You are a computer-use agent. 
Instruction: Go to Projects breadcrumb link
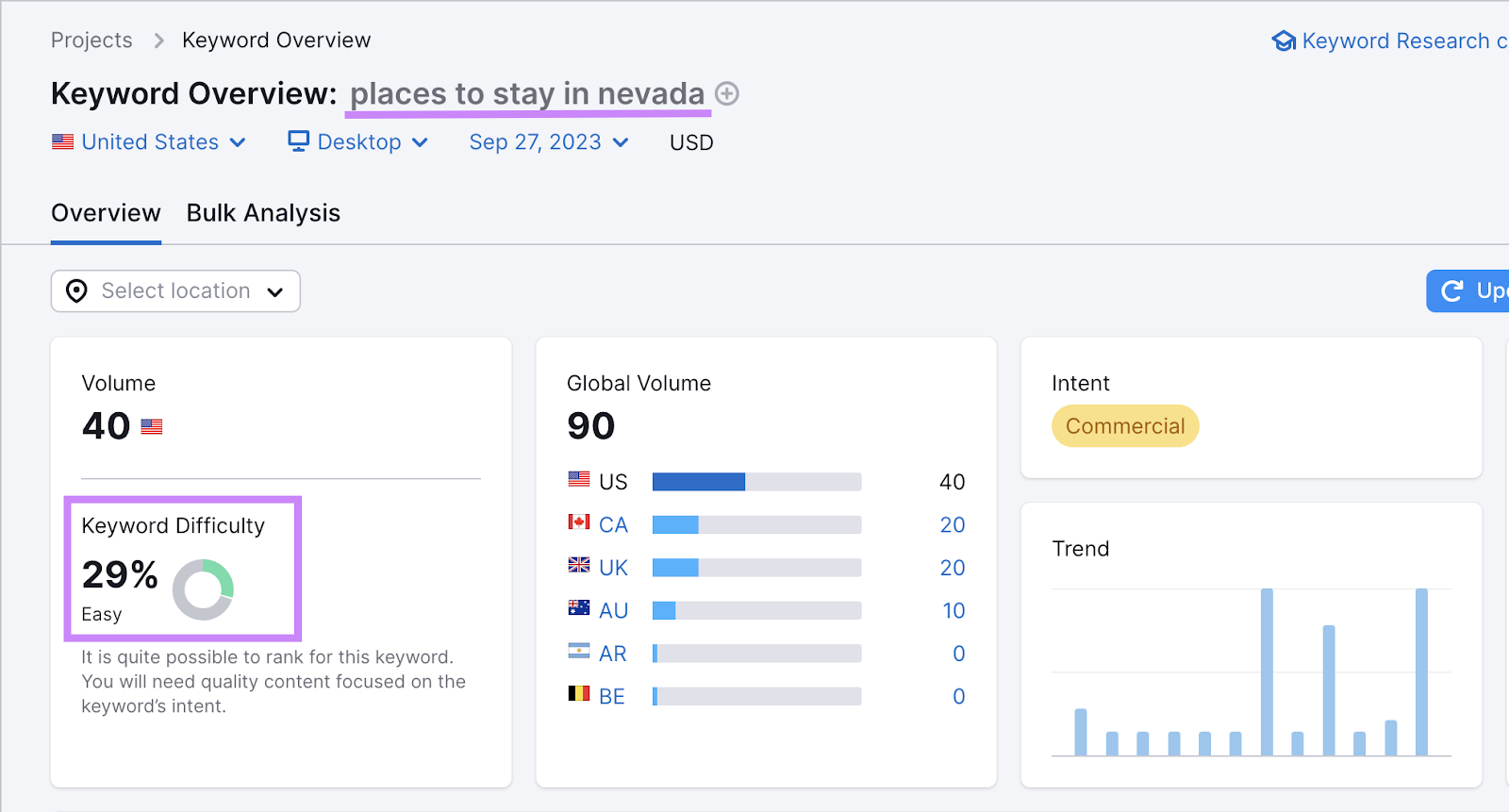[91, 41]
